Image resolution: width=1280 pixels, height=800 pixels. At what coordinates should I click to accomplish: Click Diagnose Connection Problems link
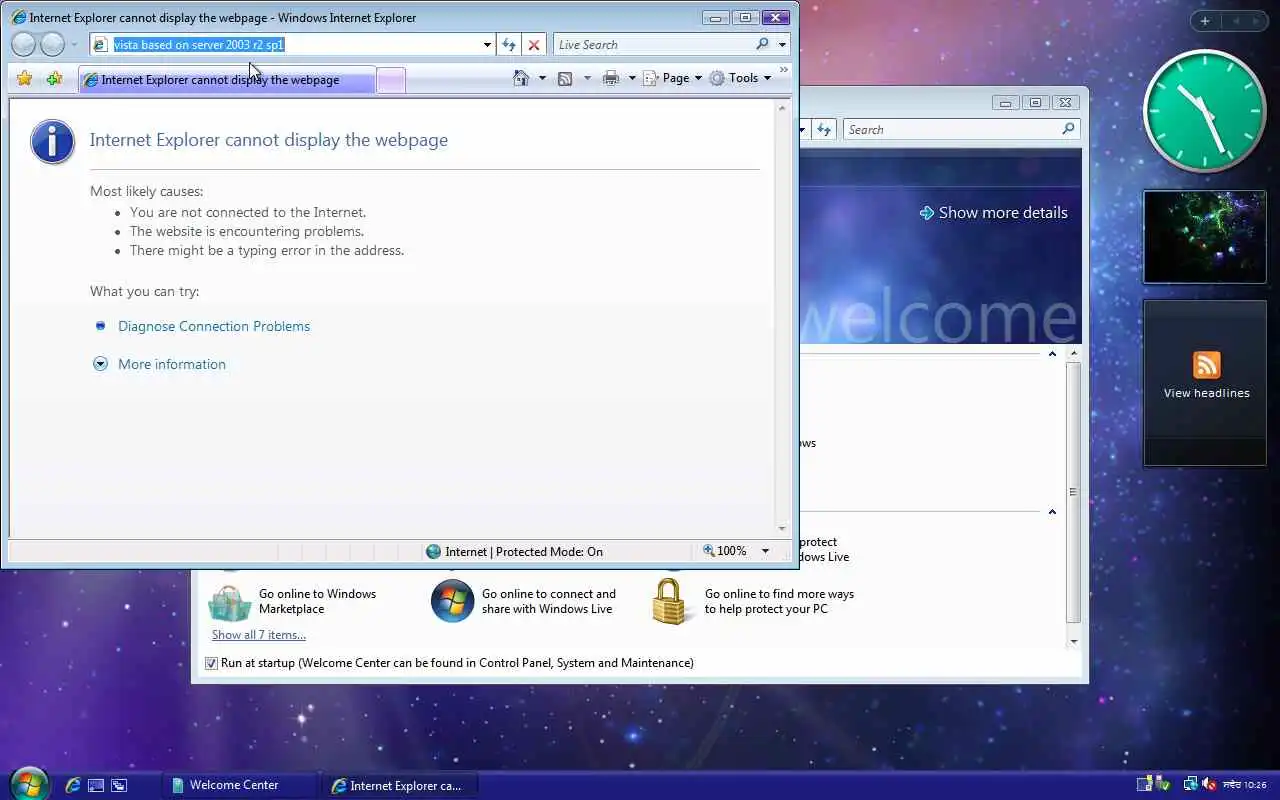[214, 326]
